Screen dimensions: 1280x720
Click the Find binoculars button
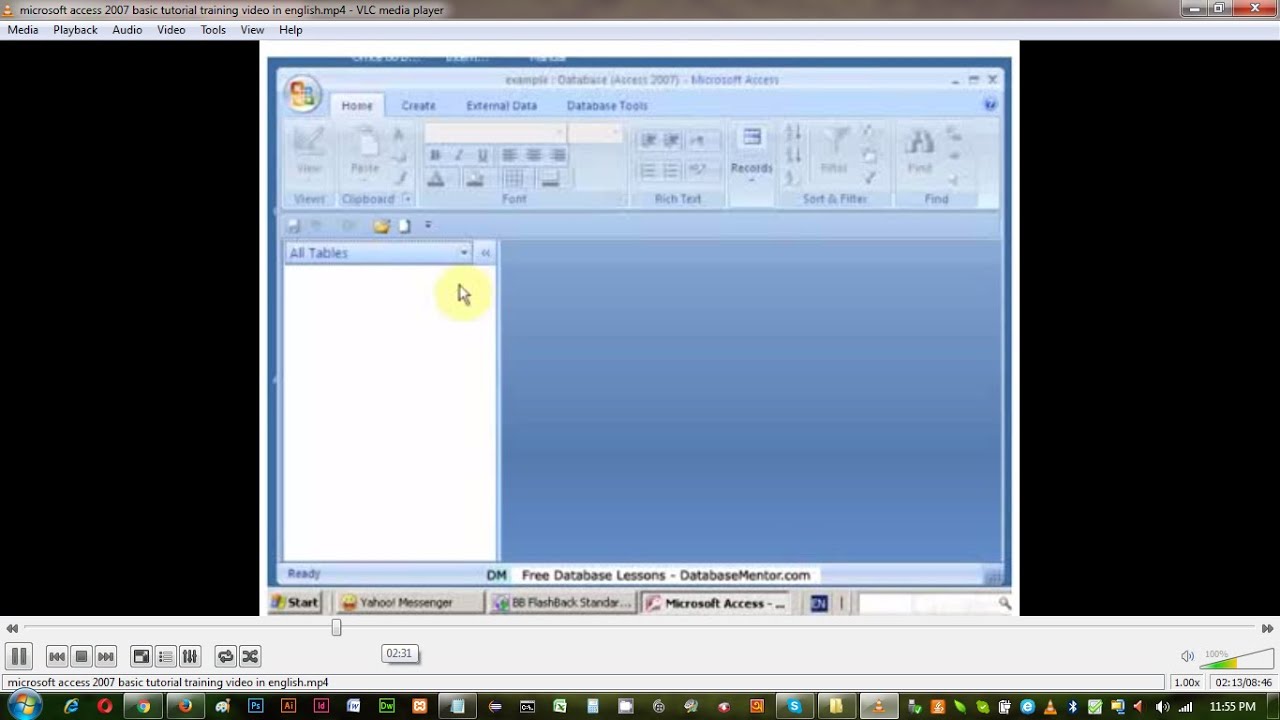click(x=920, y=150)
